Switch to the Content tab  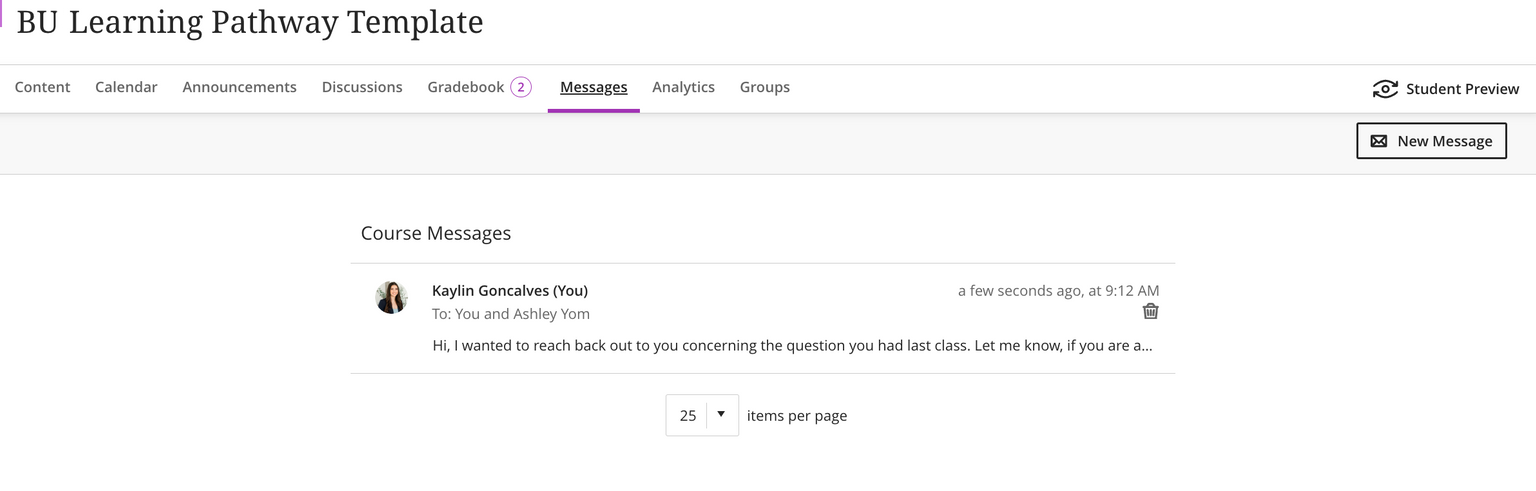click(43, 87)
